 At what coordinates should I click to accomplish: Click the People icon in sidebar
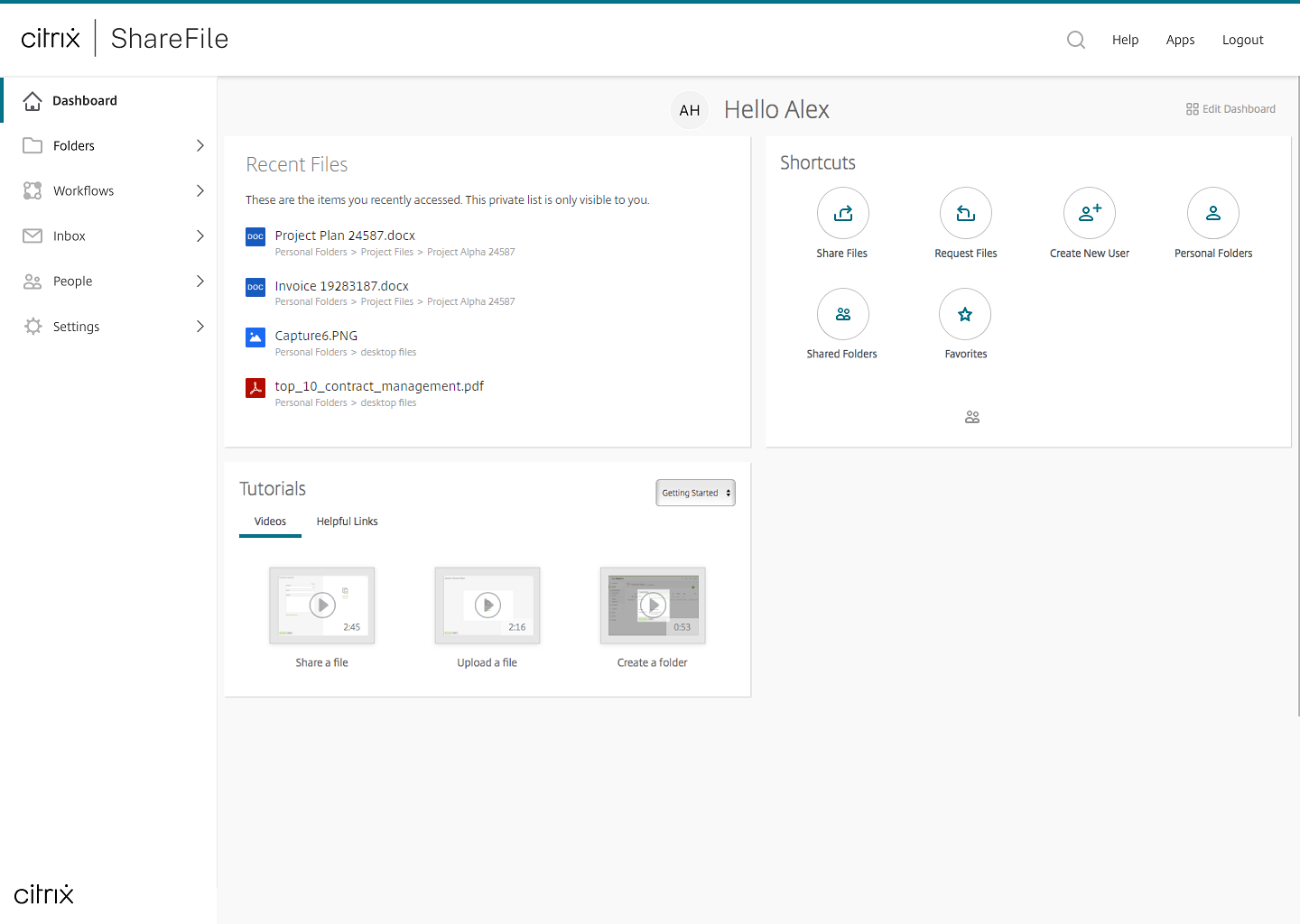(32, 282)
